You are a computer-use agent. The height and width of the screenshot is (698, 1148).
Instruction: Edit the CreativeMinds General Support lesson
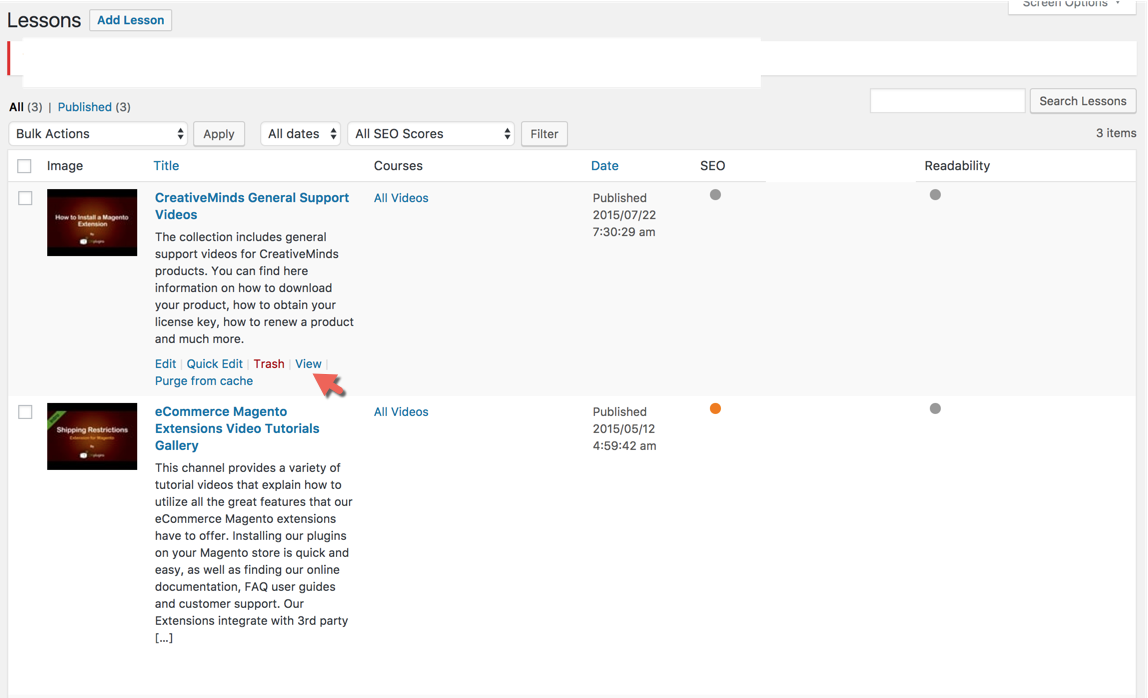click(165, 364)
